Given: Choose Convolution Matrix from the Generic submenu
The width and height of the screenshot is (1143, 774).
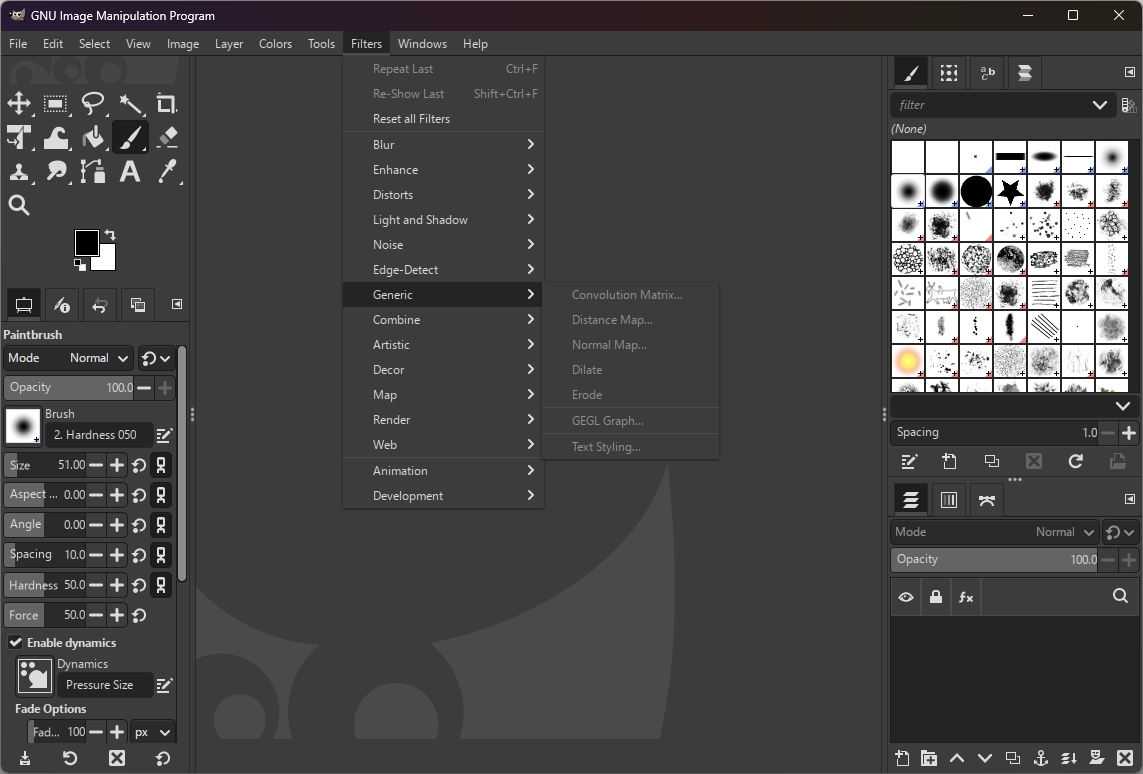Looking at the screenshot, I should pyautogui.click(x=627, y=294).
